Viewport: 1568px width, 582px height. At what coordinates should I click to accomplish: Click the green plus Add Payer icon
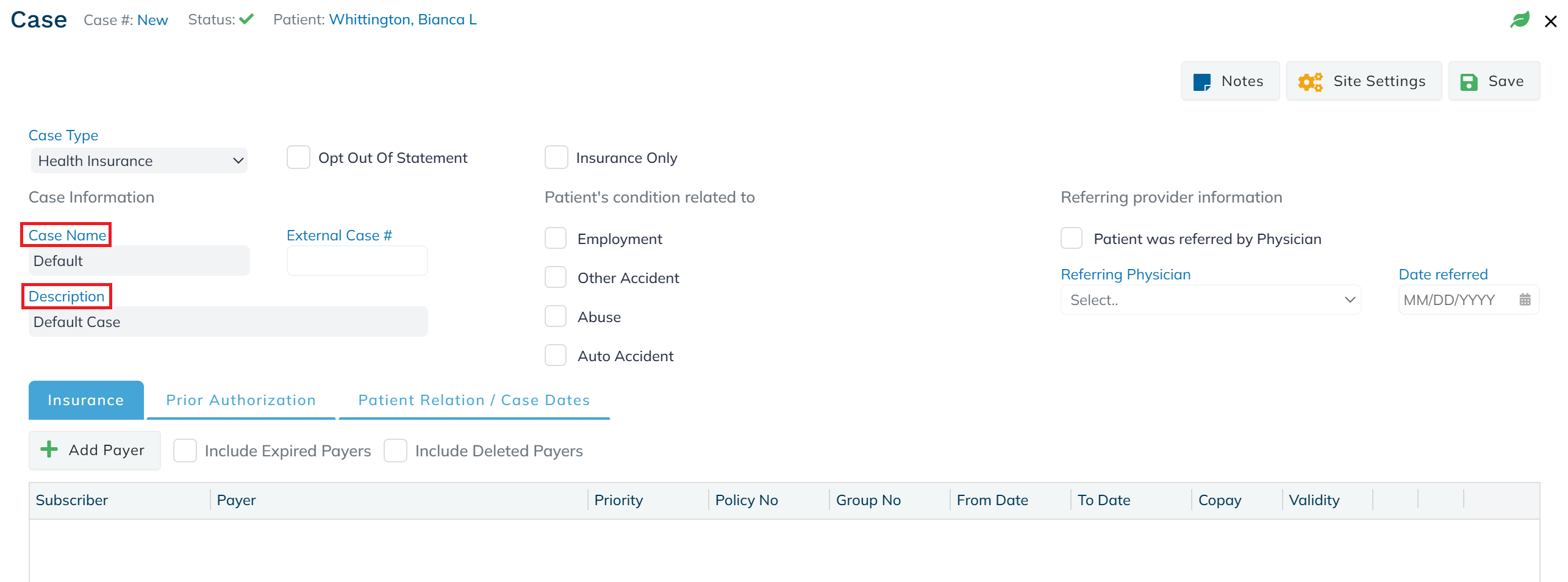[x=49, y=450]
